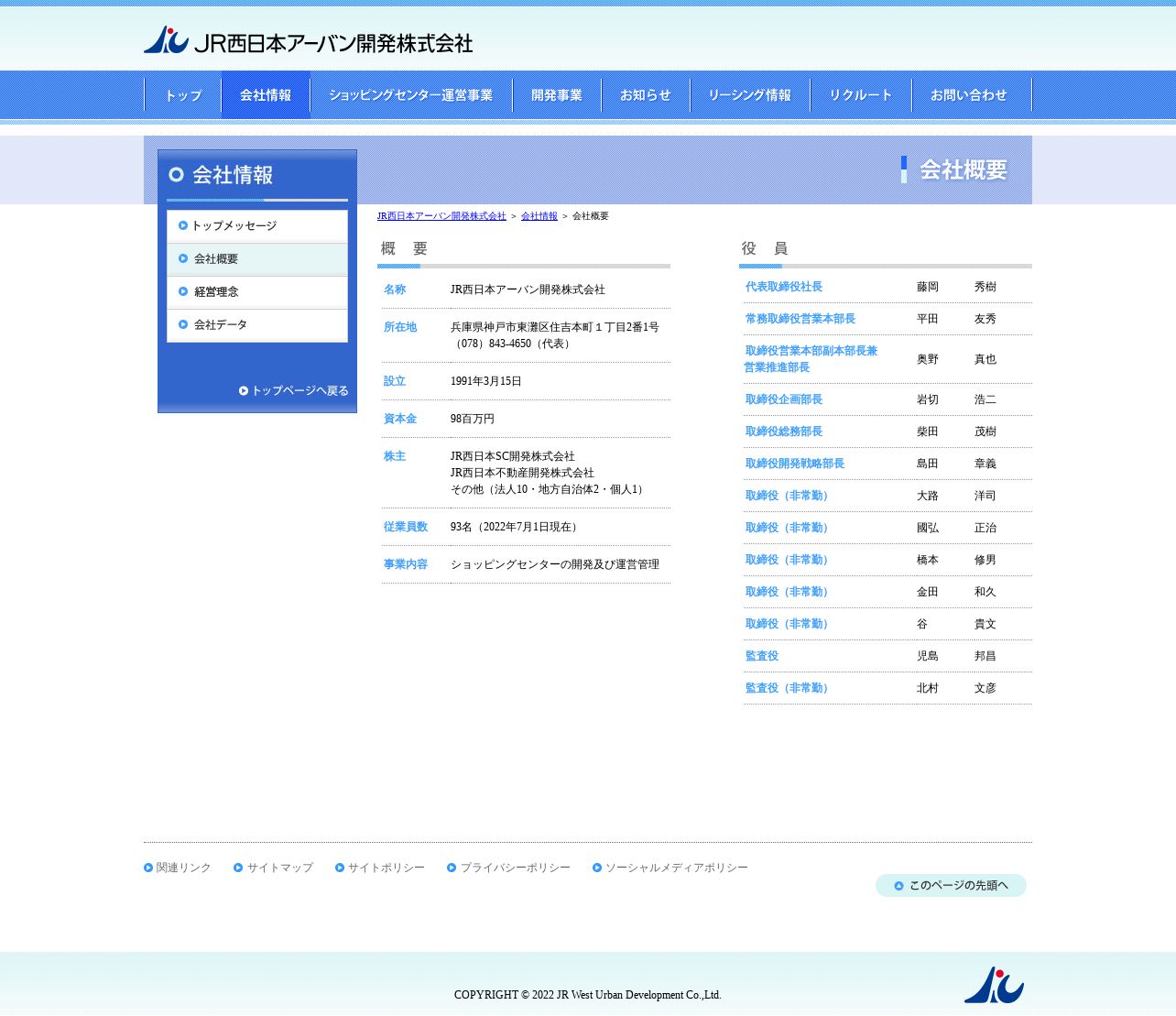This screenshot has width=1176, height=1016.
Task: Open 会社データ from the sidebar
Action: 257,325
